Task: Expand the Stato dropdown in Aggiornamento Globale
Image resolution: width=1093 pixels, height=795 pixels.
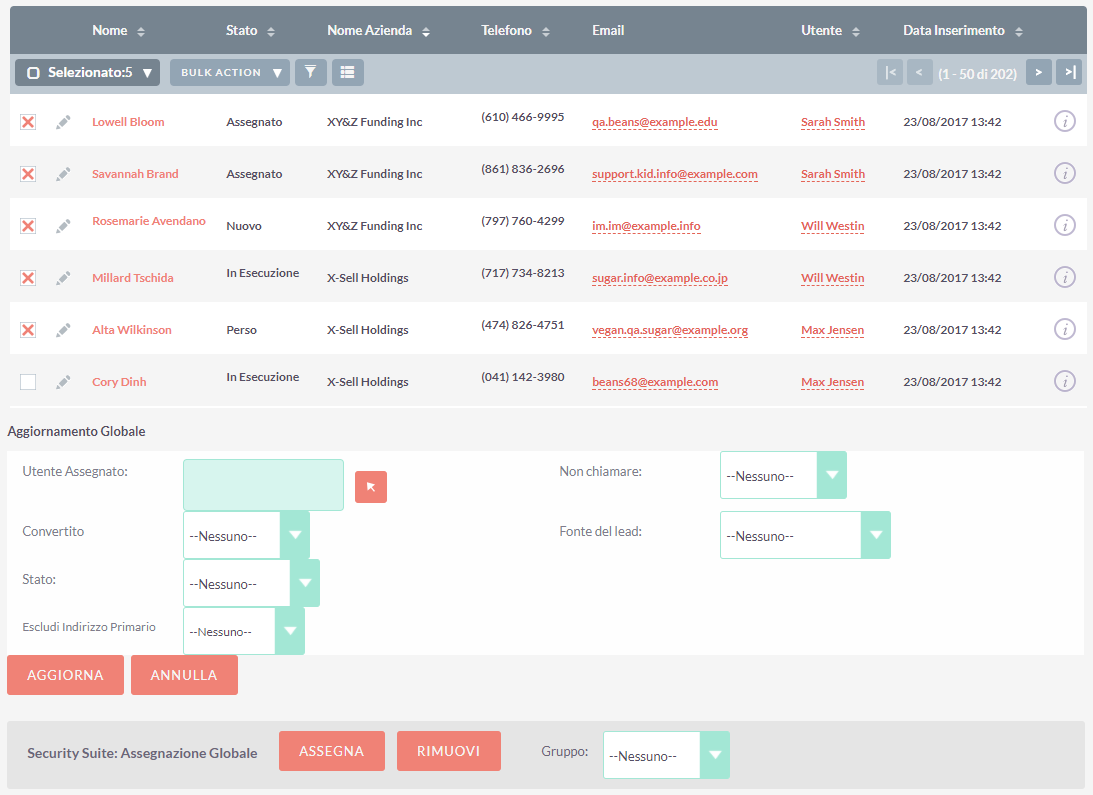Action: (251, 584)
